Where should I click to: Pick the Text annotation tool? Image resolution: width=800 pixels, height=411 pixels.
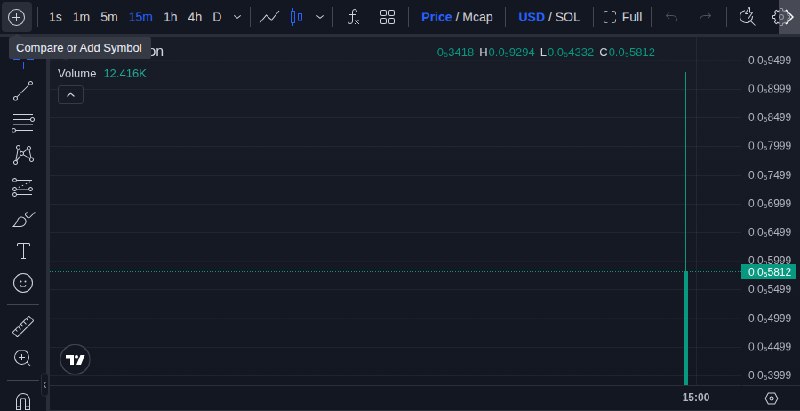tap(23, 251)
